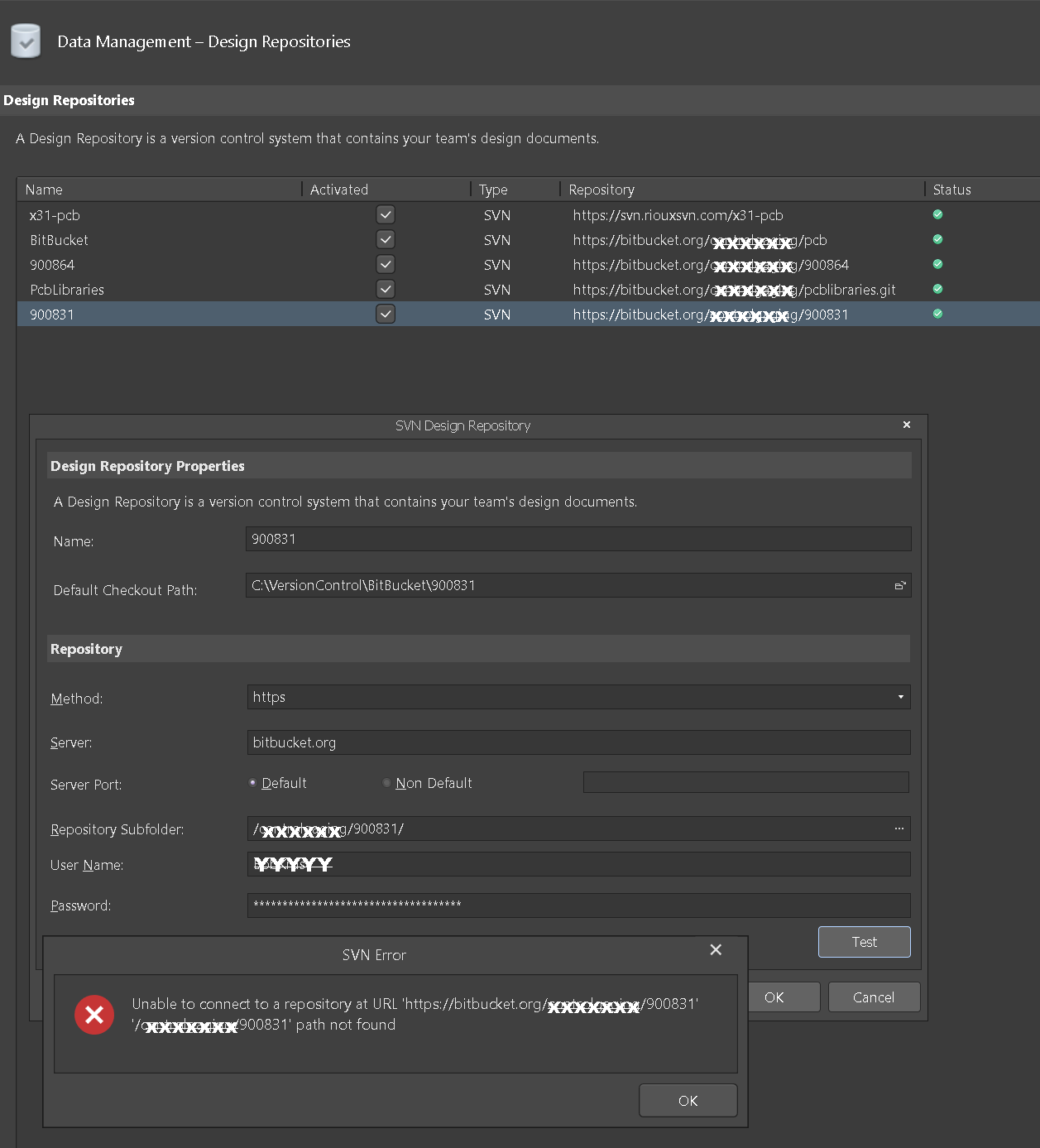Select the Default server port radio button

pyautogui.click(x=252, y=782)
